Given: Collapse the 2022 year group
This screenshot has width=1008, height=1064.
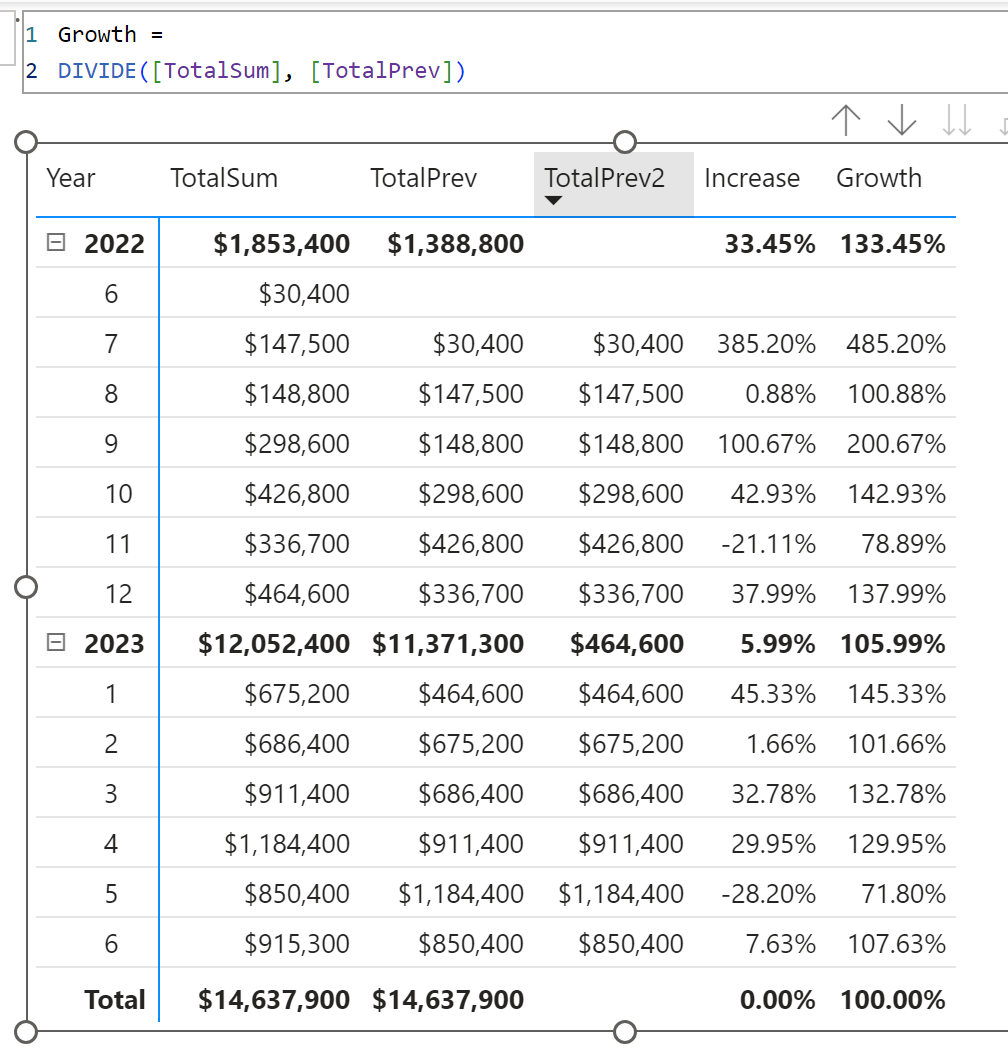Looking at the screenshot, I should (x=57, y=243).
